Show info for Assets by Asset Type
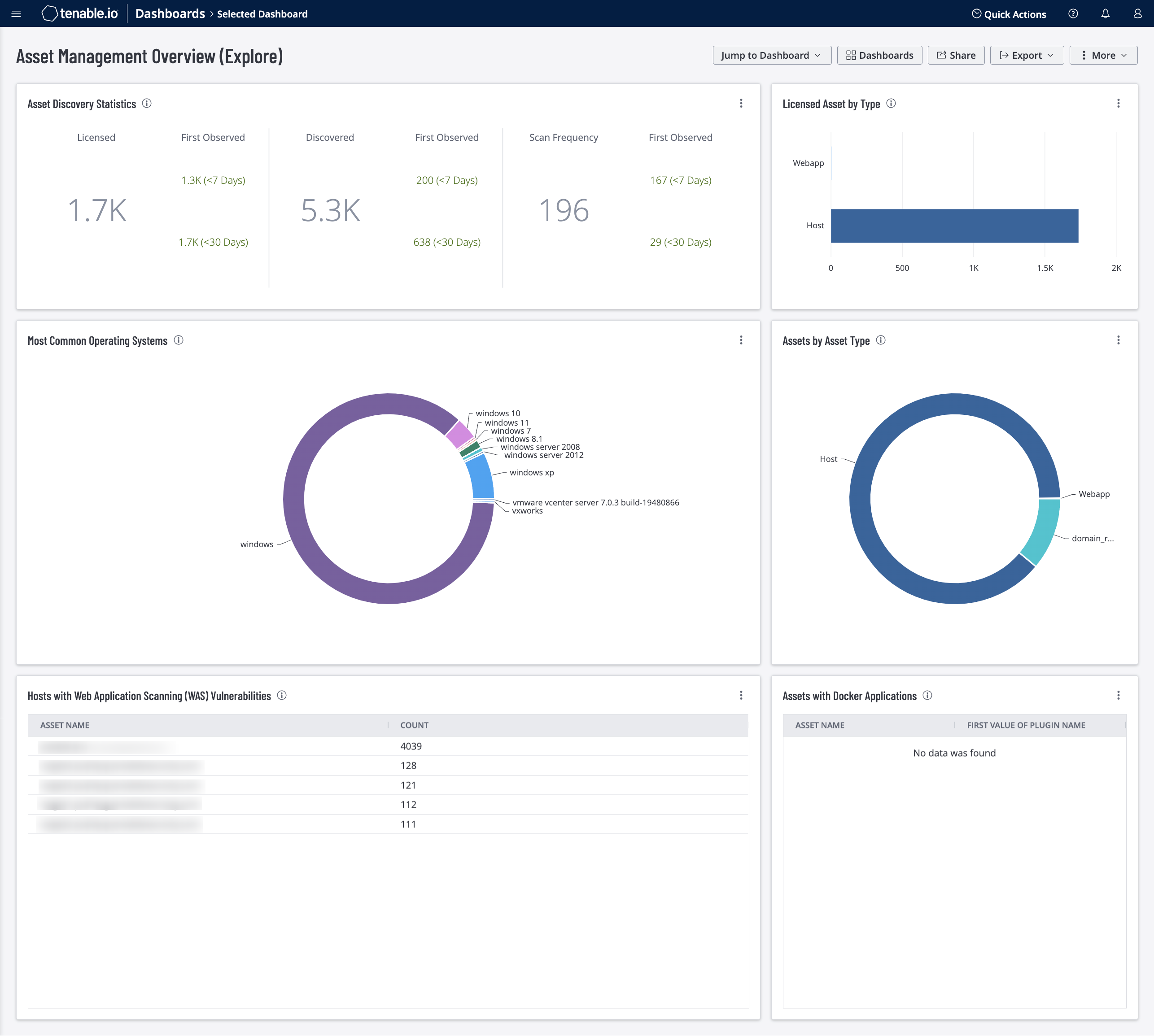Screen dimensions: 1154x1036 (881, 340)
